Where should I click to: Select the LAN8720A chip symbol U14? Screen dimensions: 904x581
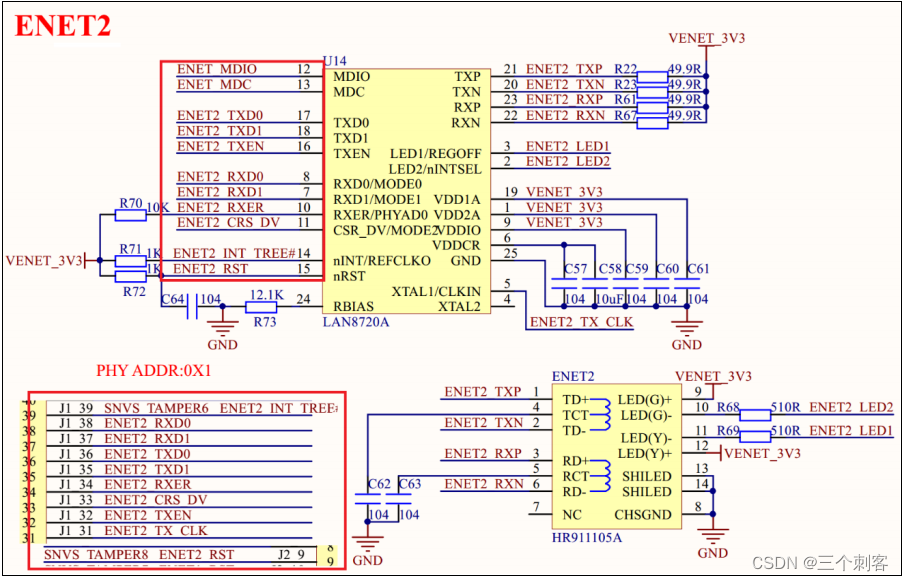(x=408, y=190)
